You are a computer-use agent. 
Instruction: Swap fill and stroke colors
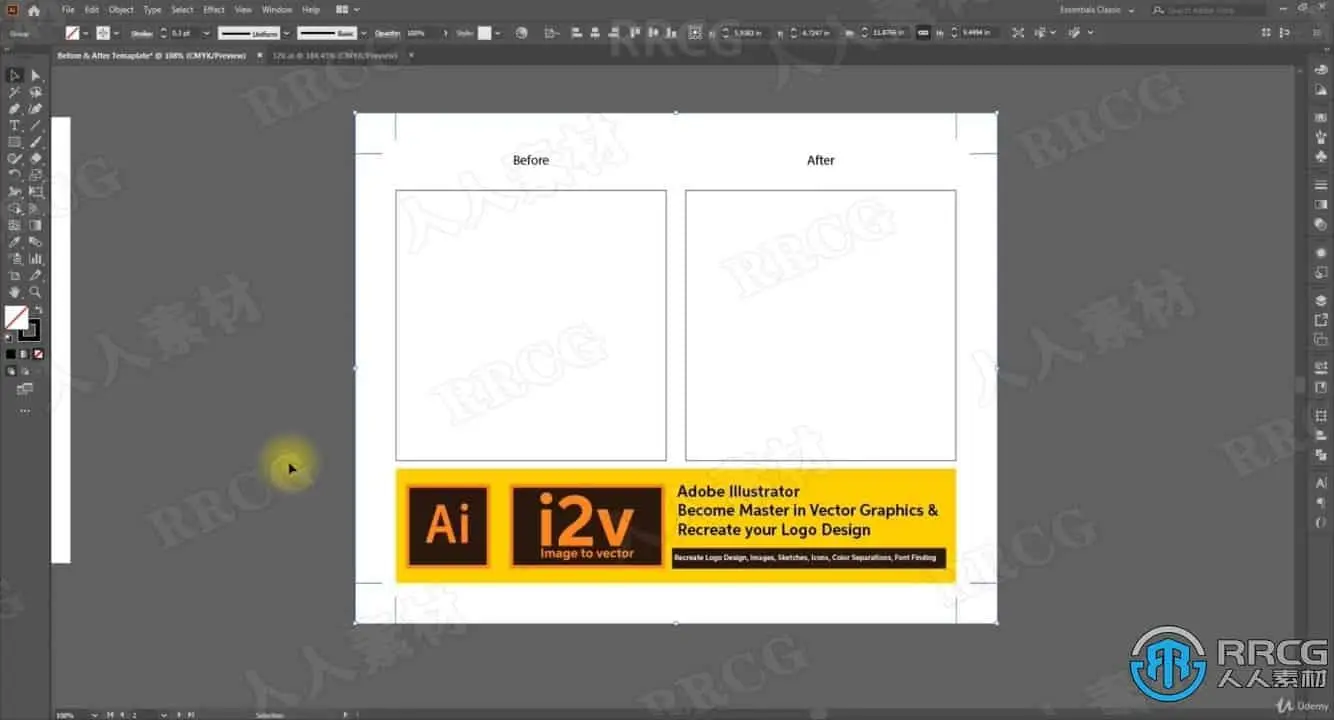40,311
